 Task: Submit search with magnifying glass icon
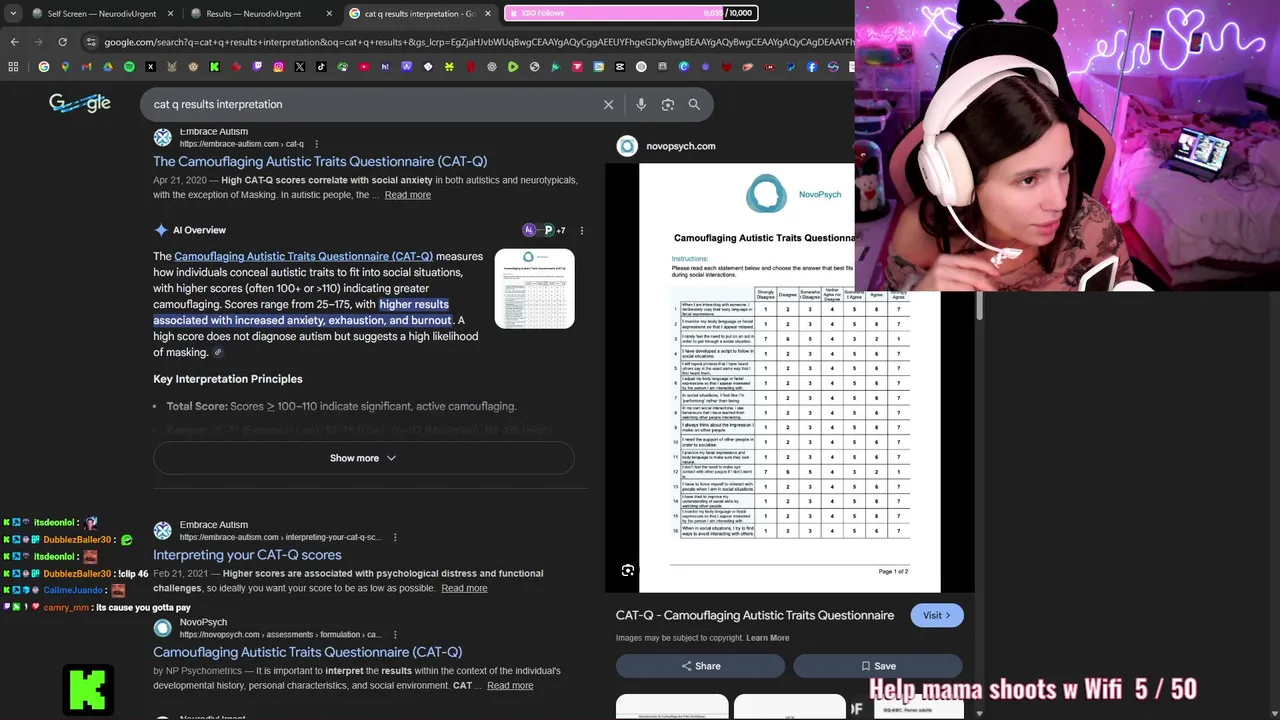(694, 104)
